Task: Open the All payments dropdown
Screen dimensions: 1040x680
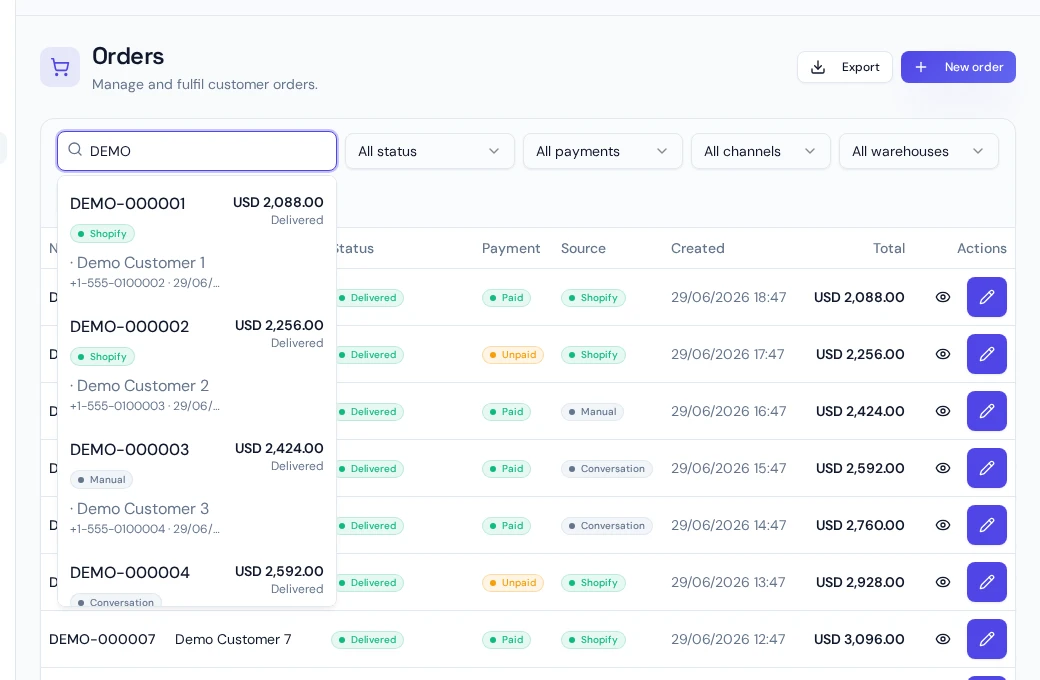Action: click(602, 151)
